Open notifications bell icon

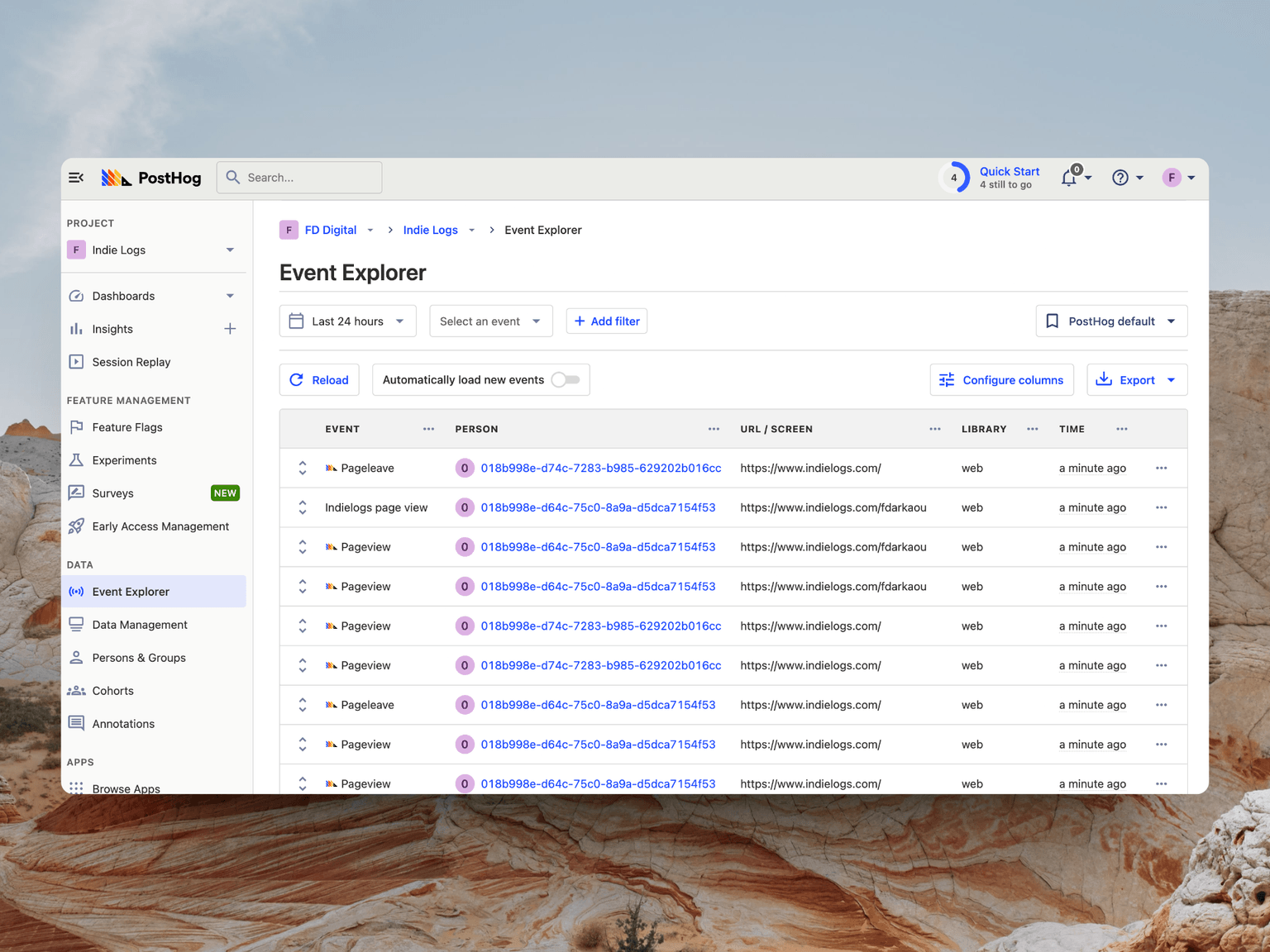coord(1069,178)
